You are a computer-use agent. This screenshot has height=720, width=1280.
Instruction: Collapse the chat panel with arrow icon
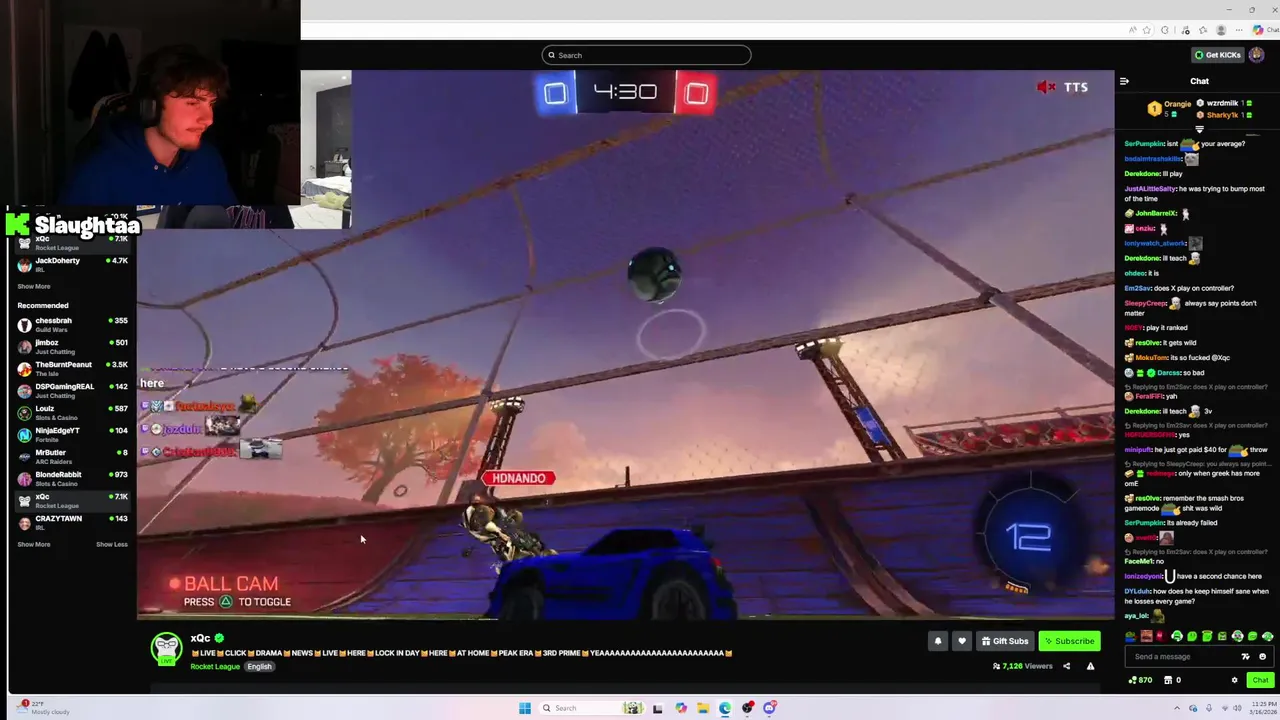pos(1124,81)
